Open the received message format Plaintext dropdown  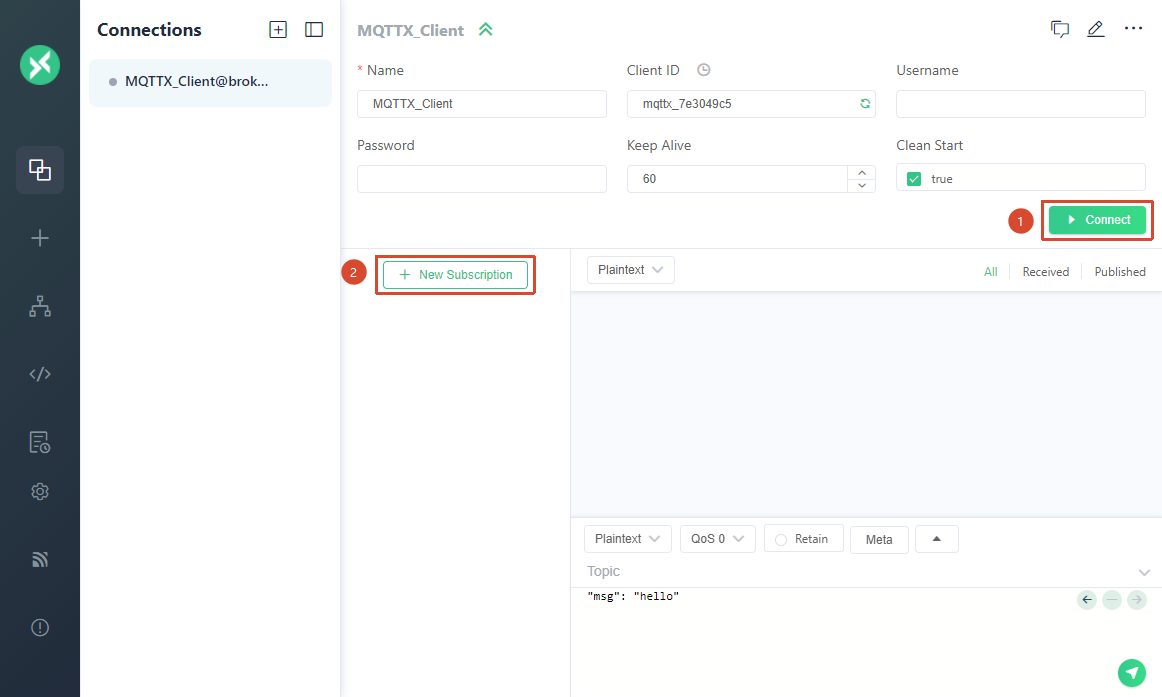[631, 270]
